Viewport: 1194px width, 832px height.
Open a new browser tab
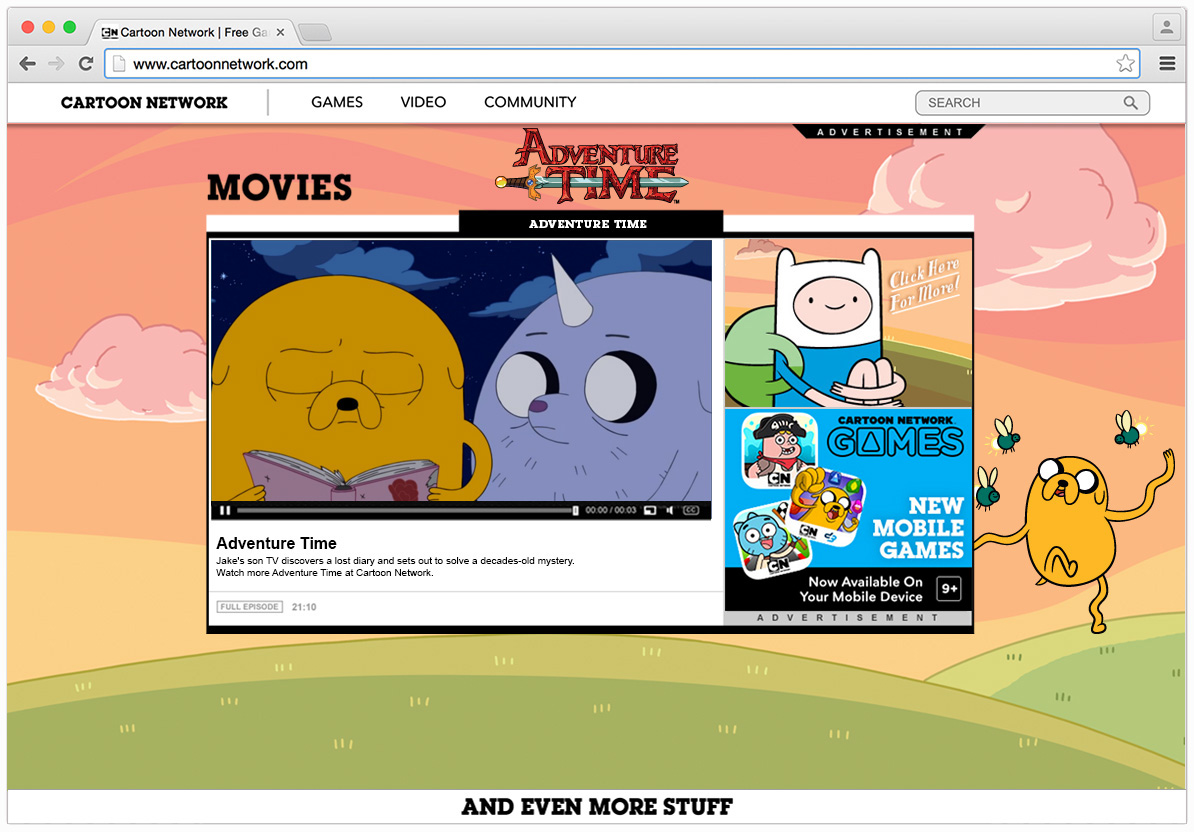coord(314,32)
